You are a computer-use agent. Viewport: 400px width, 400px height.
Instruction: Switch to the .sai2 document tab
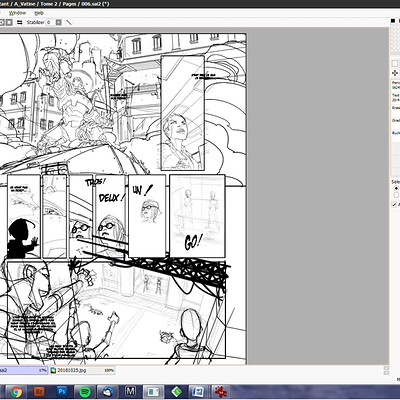point(24,370)
